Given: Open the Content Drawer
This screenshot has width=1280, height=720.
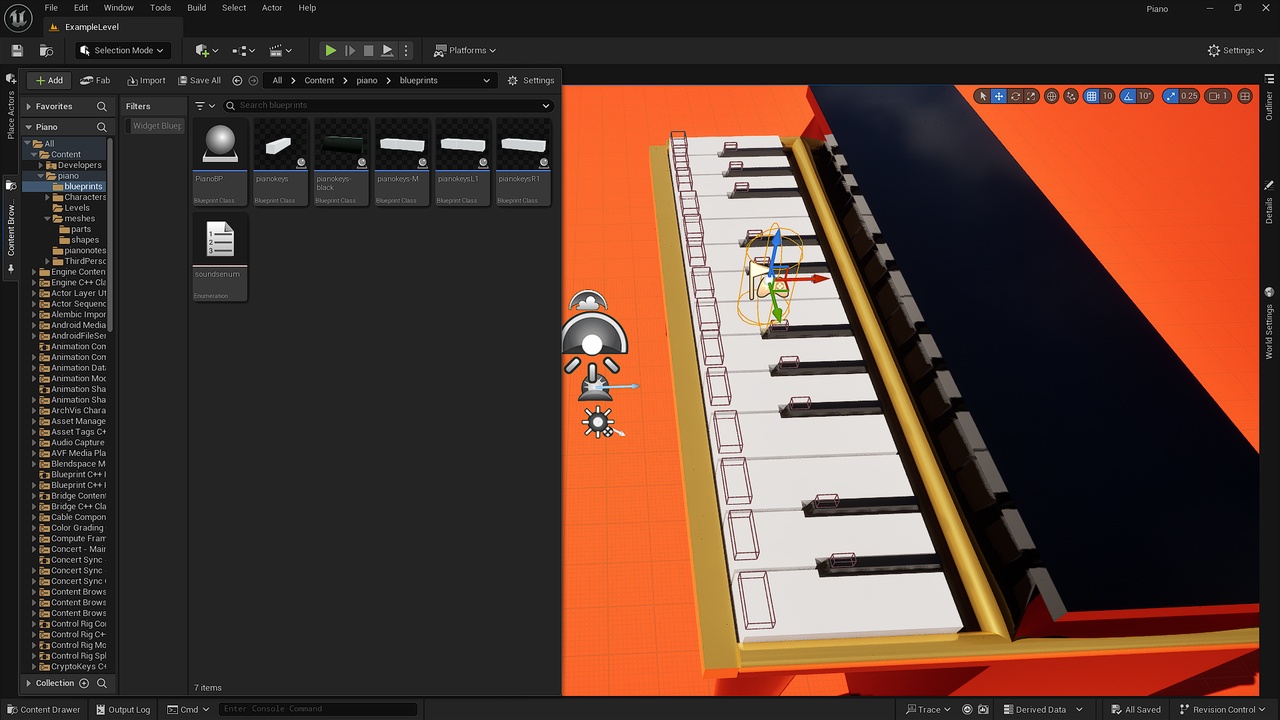Looking at the screenshot, I should 43,709.
